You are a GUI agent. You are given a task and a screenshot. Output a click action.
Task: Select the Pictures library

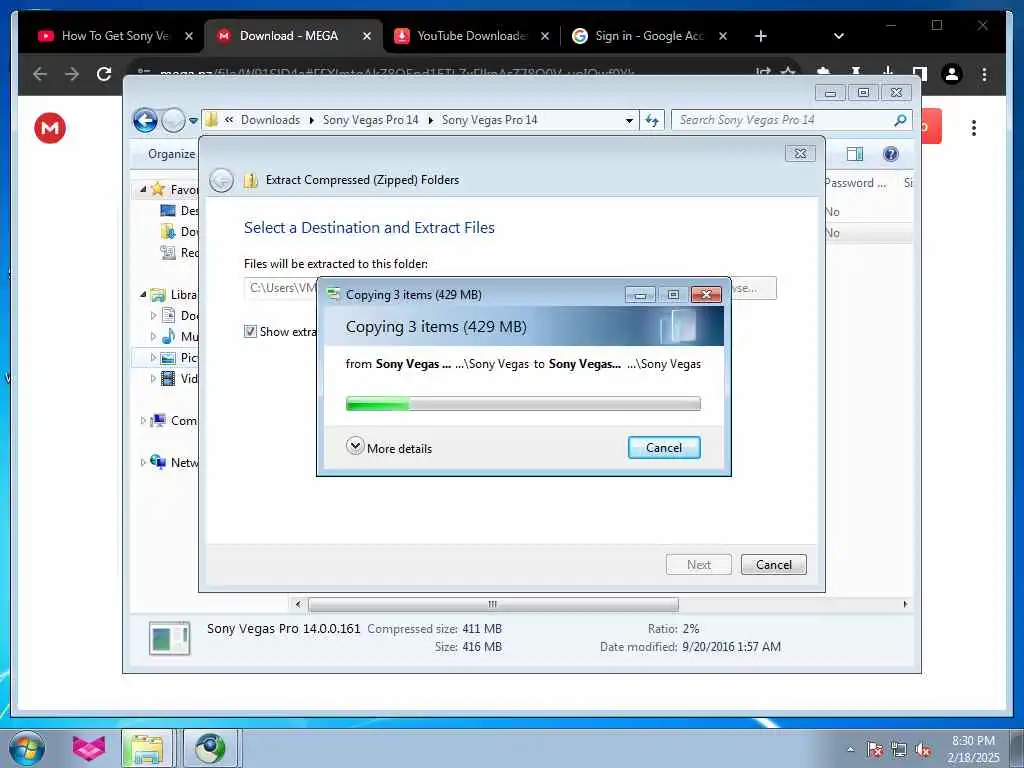179,357
